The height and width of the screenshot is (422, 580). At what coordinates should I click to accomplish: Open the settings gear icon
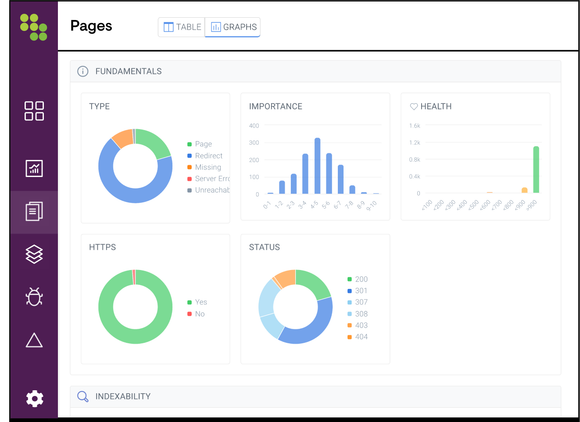(34, 398)
